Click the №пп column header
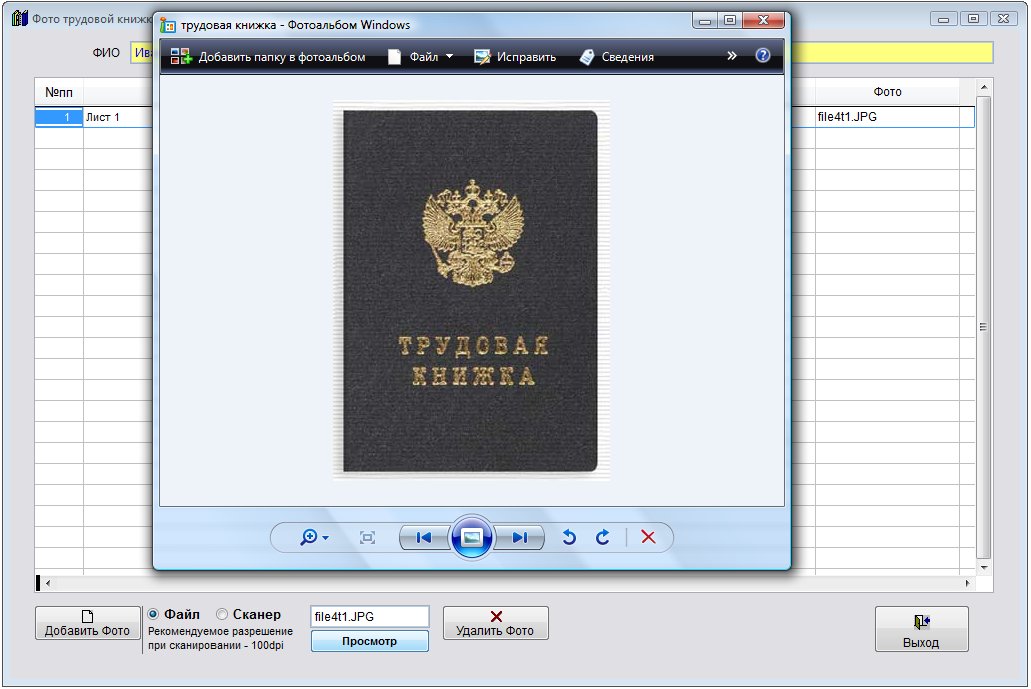Screen dimensions: 1031x689 coord(59,92)
